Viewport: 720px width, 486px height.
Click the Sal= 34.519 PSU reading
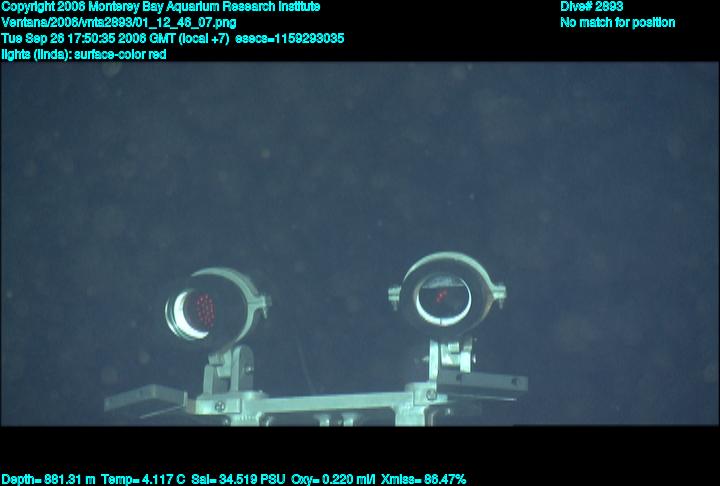click(x=238, y=480)
